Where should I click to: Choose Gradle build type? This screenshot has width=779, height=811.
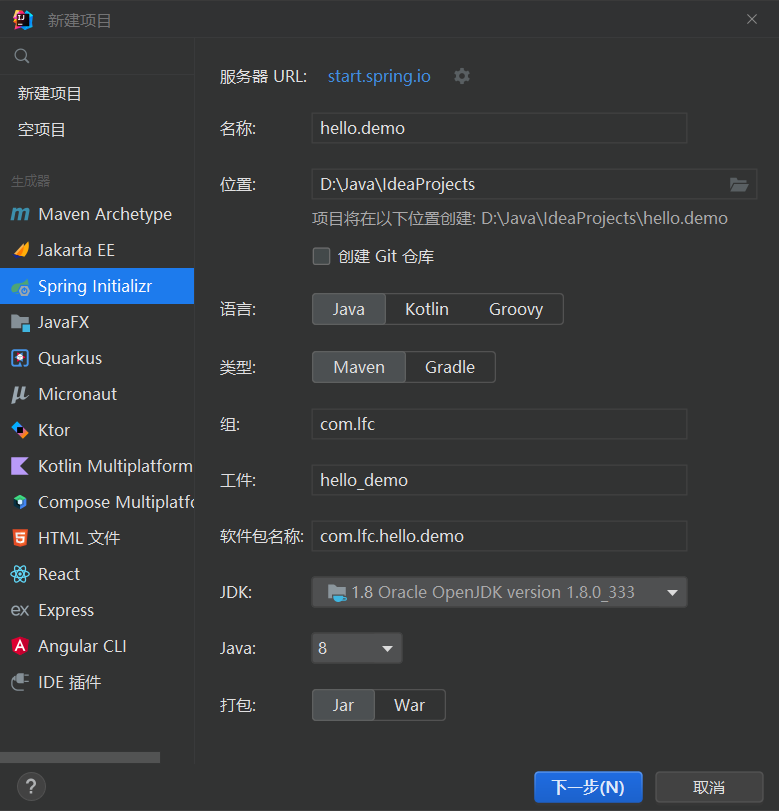(450, 367)
